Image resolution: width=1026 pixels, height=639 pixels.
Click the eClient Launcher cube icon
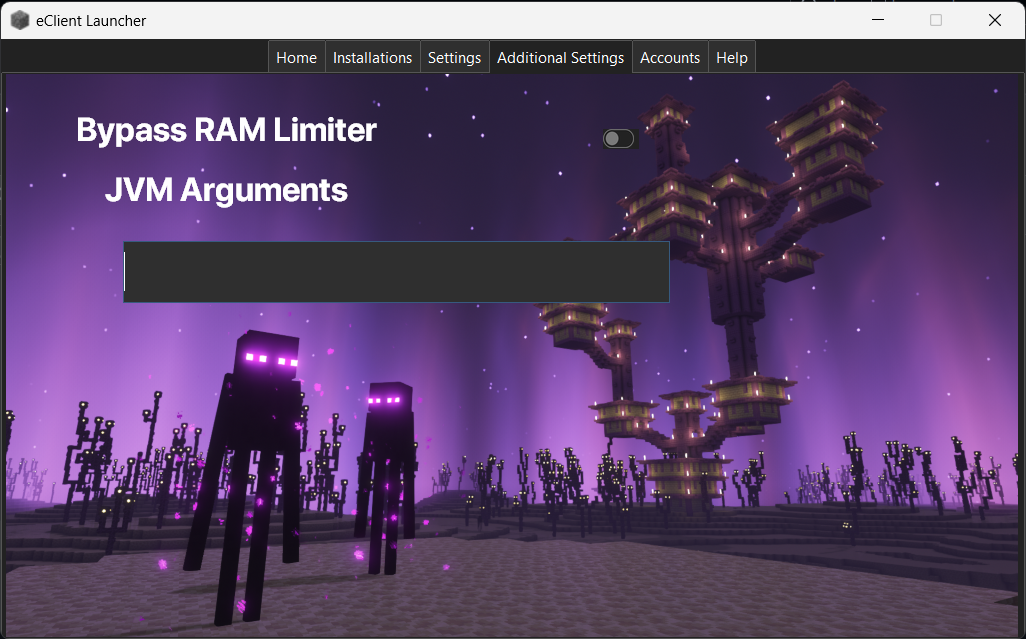pyautogui.click(x=19, y=19)
